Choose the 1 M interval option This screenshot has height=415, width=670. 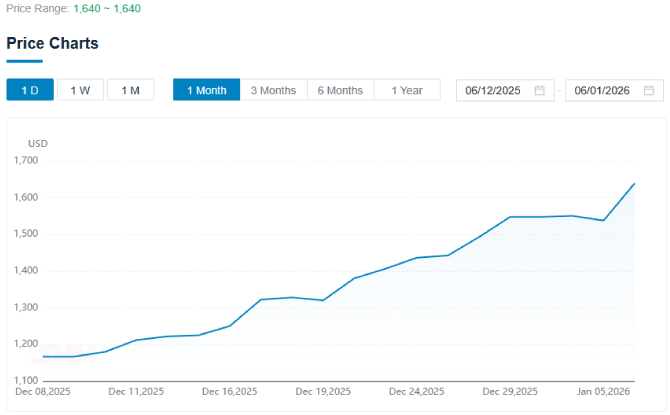[x=130, y=90]
